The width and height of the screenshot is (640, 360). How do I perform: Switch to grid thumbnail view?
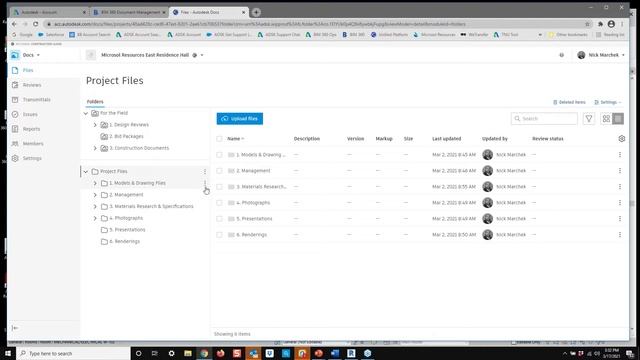[x=606, y=118]
